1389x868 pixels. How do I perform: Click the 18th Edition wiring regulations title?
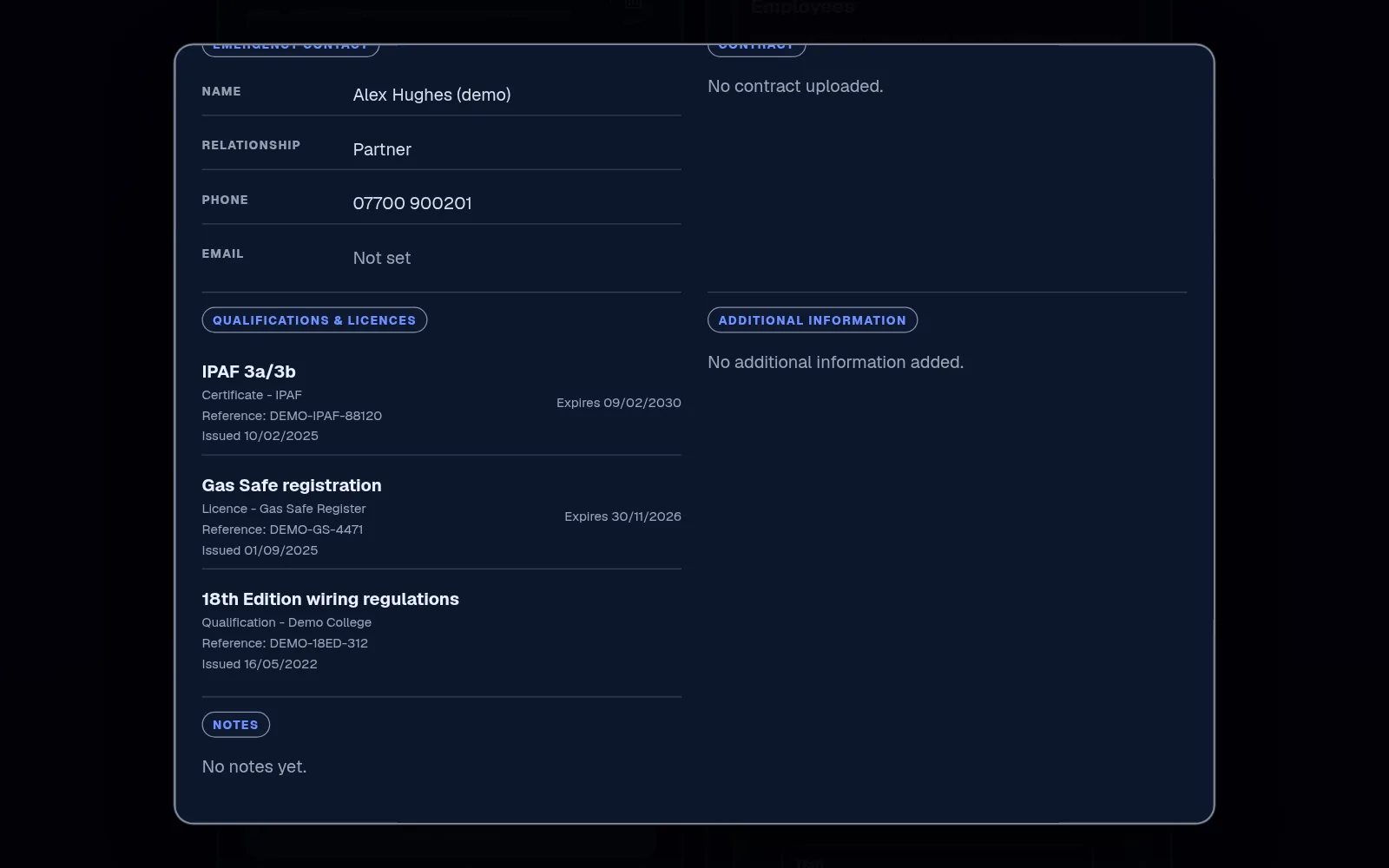click(330, 599)
